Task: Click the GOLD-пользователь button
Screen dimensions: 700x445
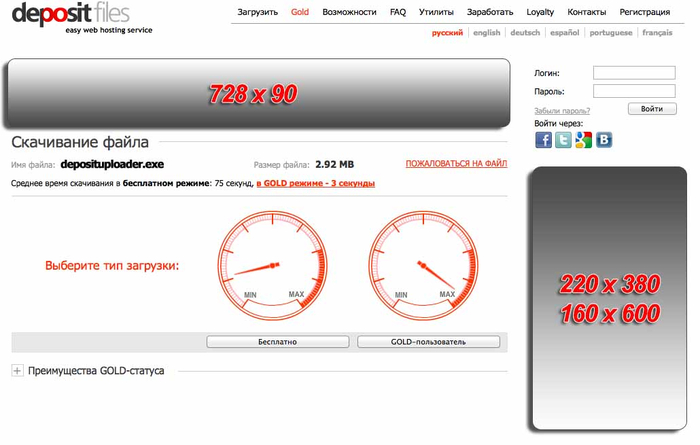Action: [x=428, y=342]
